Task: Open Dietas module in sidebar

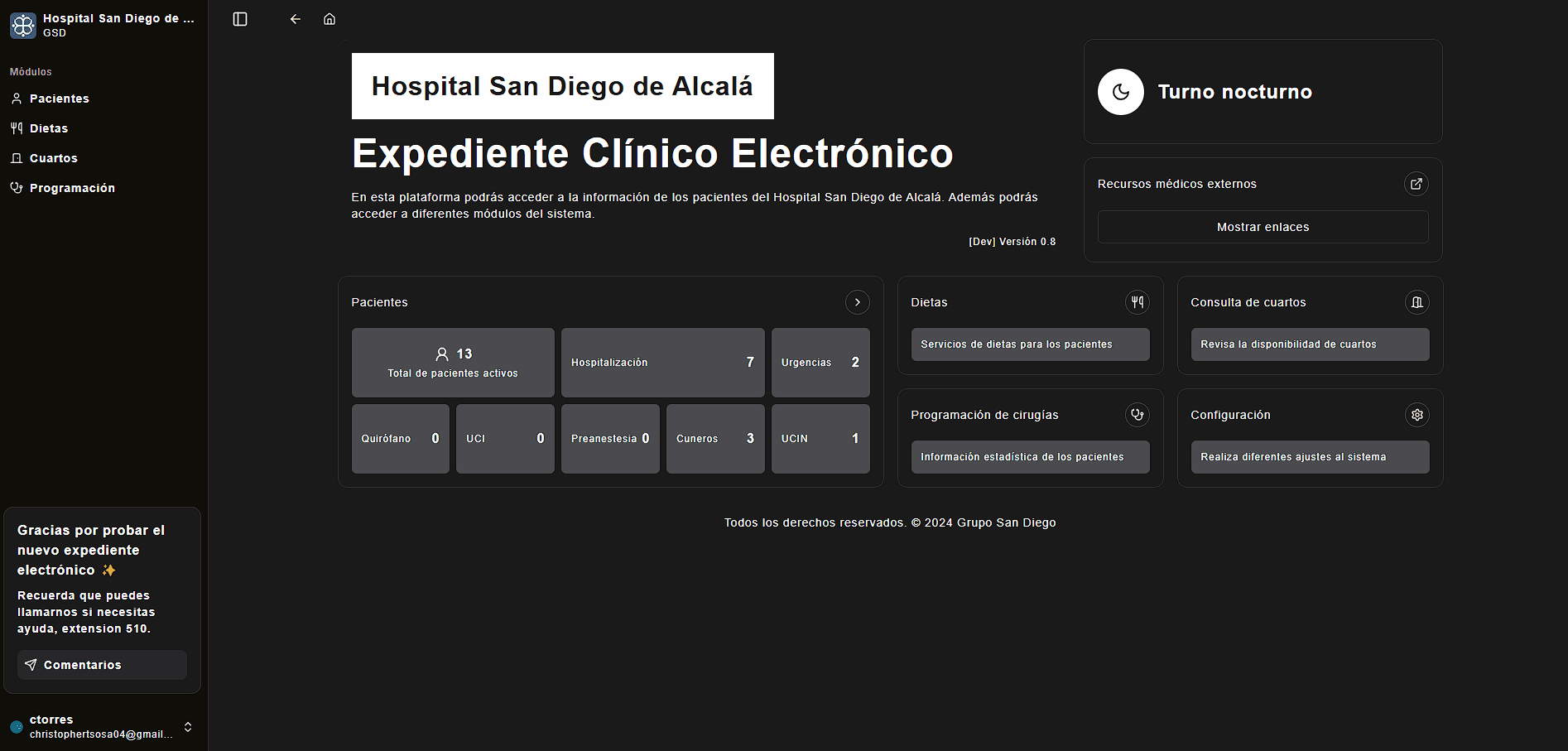Action: [x=103, y=128]
